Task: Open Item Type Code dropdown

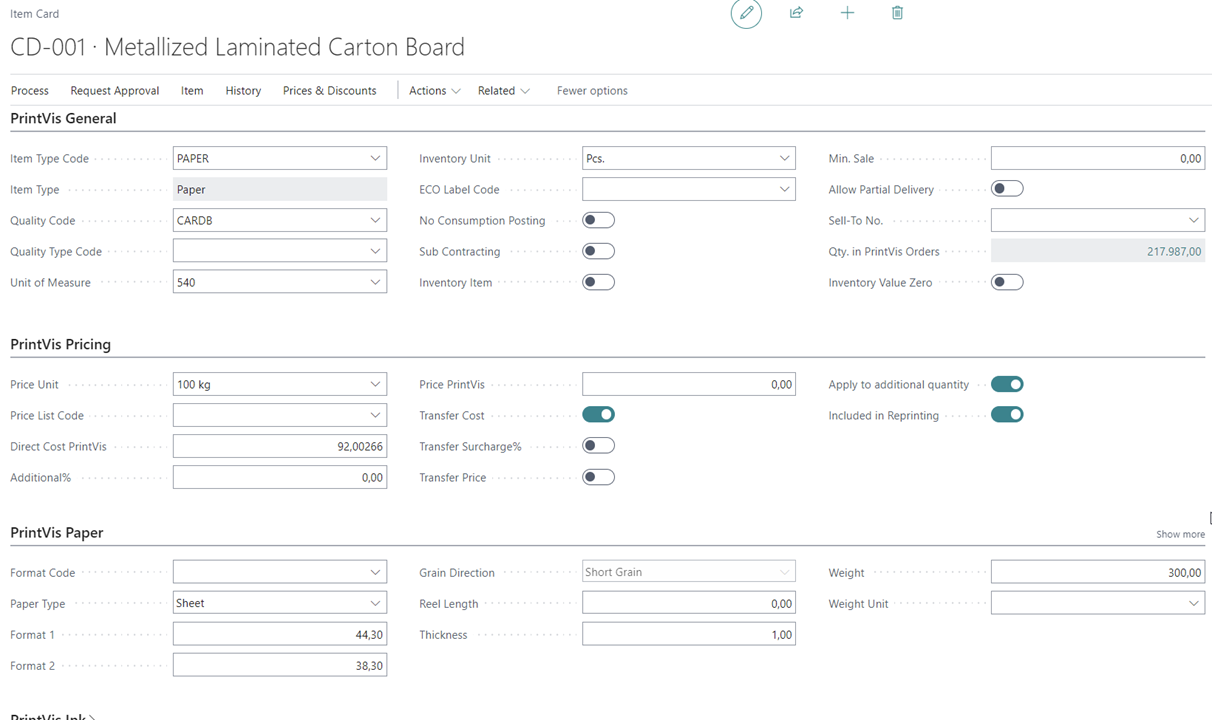Action: click(375, 158)
